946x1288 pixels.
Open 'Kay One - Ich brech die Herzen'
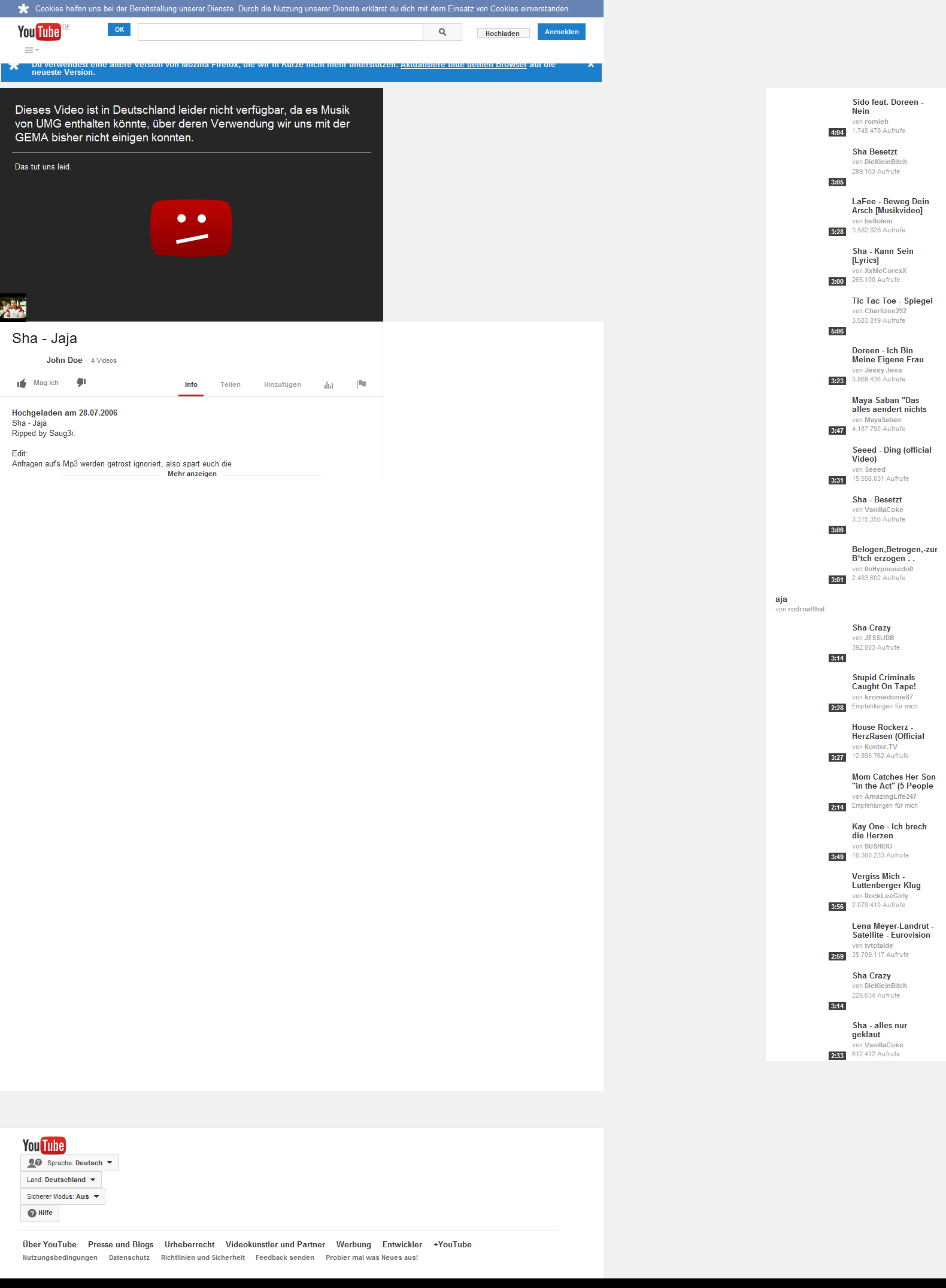[889, 831]
